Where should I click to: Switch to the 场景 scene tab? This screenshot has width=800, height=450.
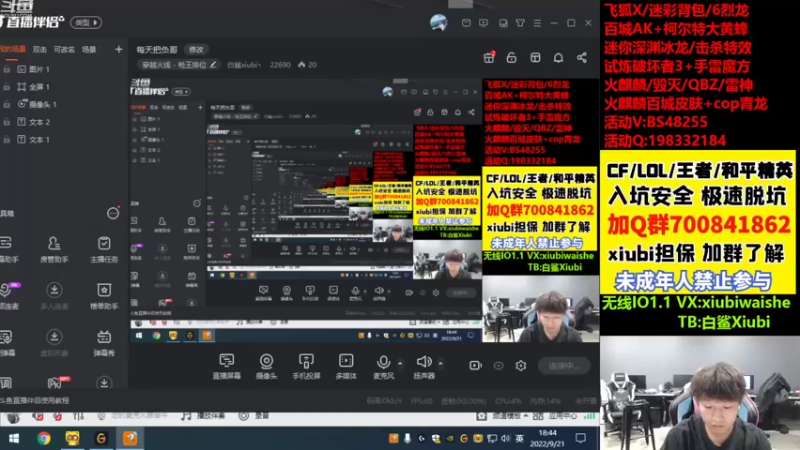coord(89,49)
